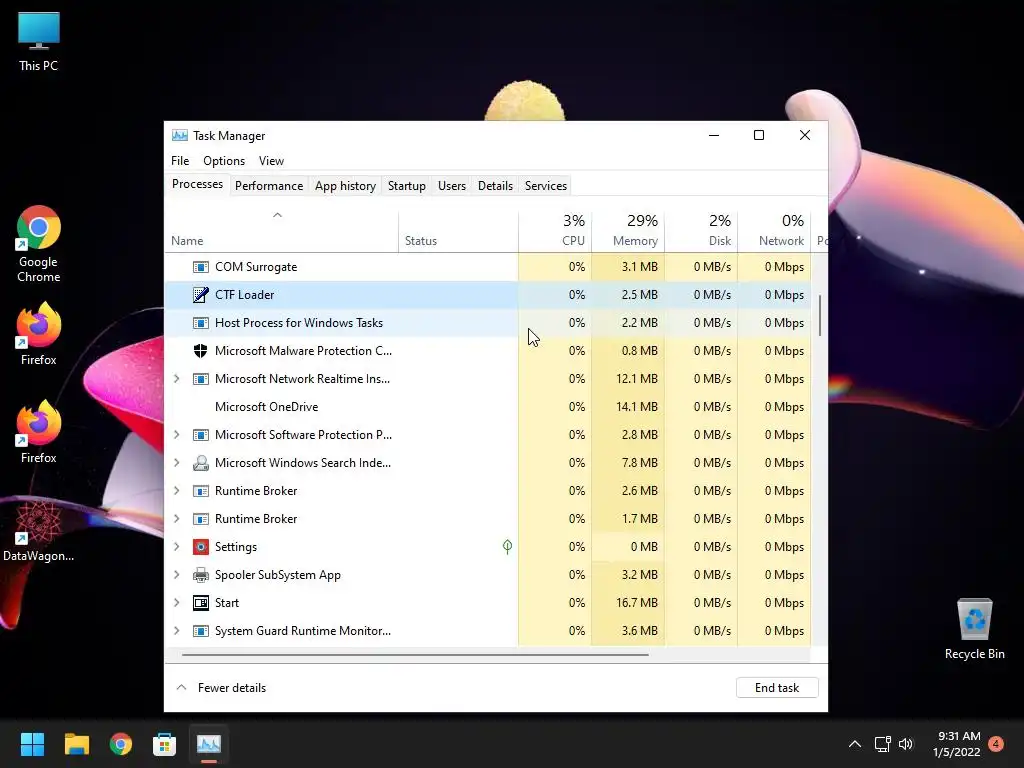Sort by Disk usage column

701,232
